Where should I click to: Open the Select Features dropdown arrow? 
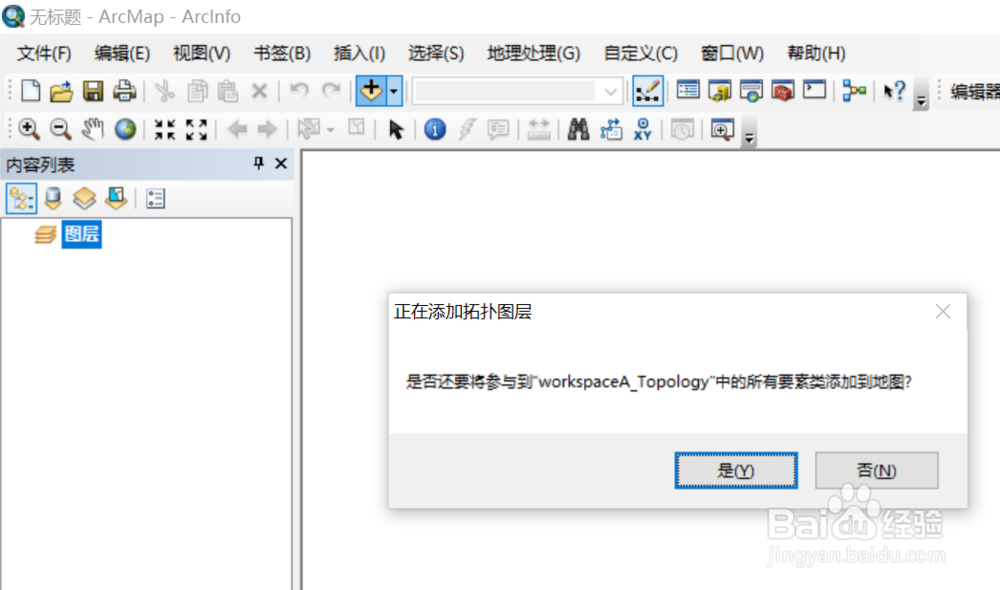coord(330,129)
